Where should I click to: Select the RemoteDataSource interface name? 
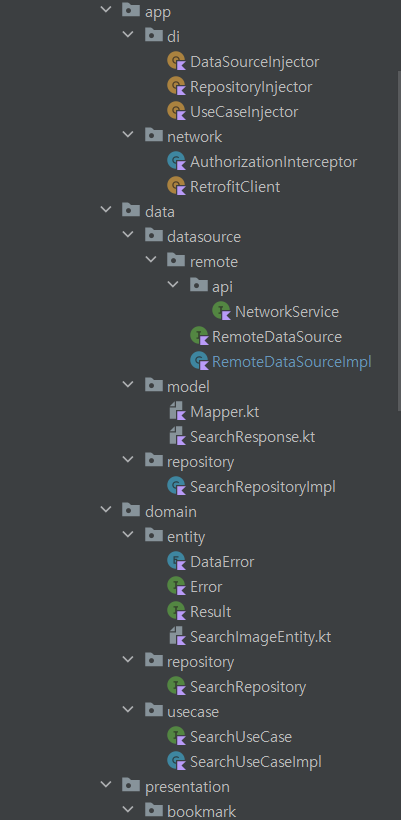point(277,337)
